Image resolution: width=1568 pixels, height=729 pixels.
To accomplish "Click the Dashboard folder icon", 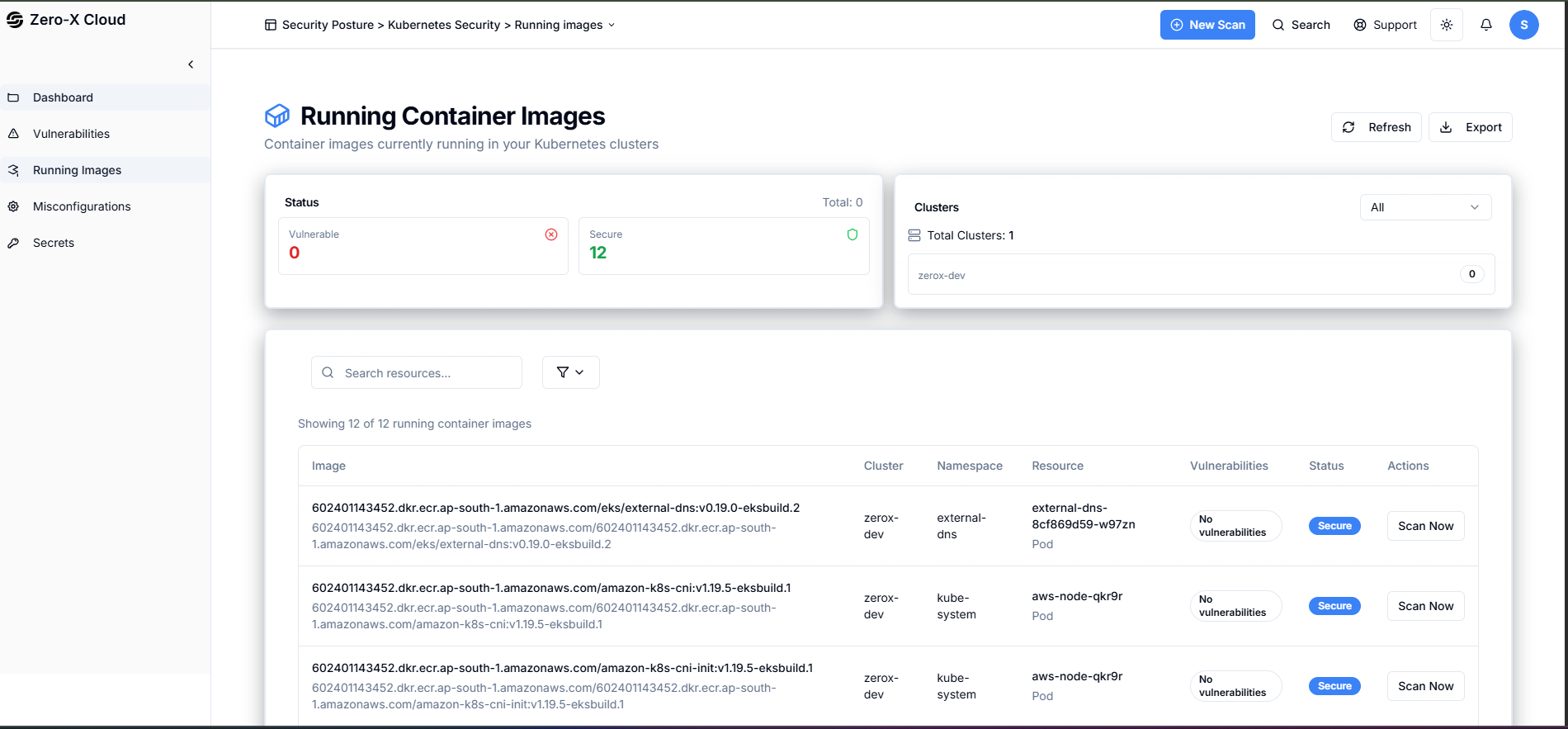I will (13, 97).
